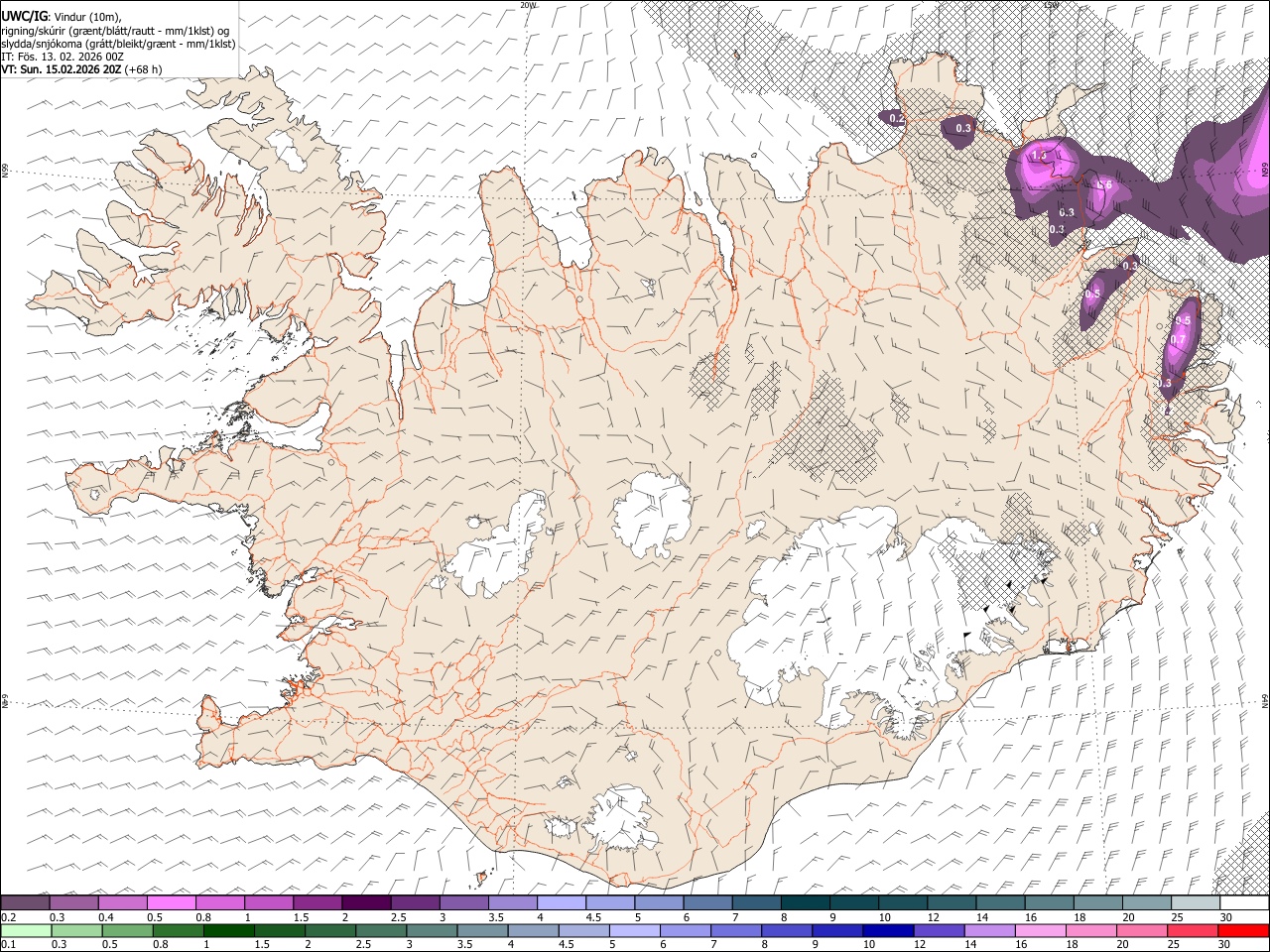Click the navy blue swatch between 10 and 12, bottom row

(887, 931)
